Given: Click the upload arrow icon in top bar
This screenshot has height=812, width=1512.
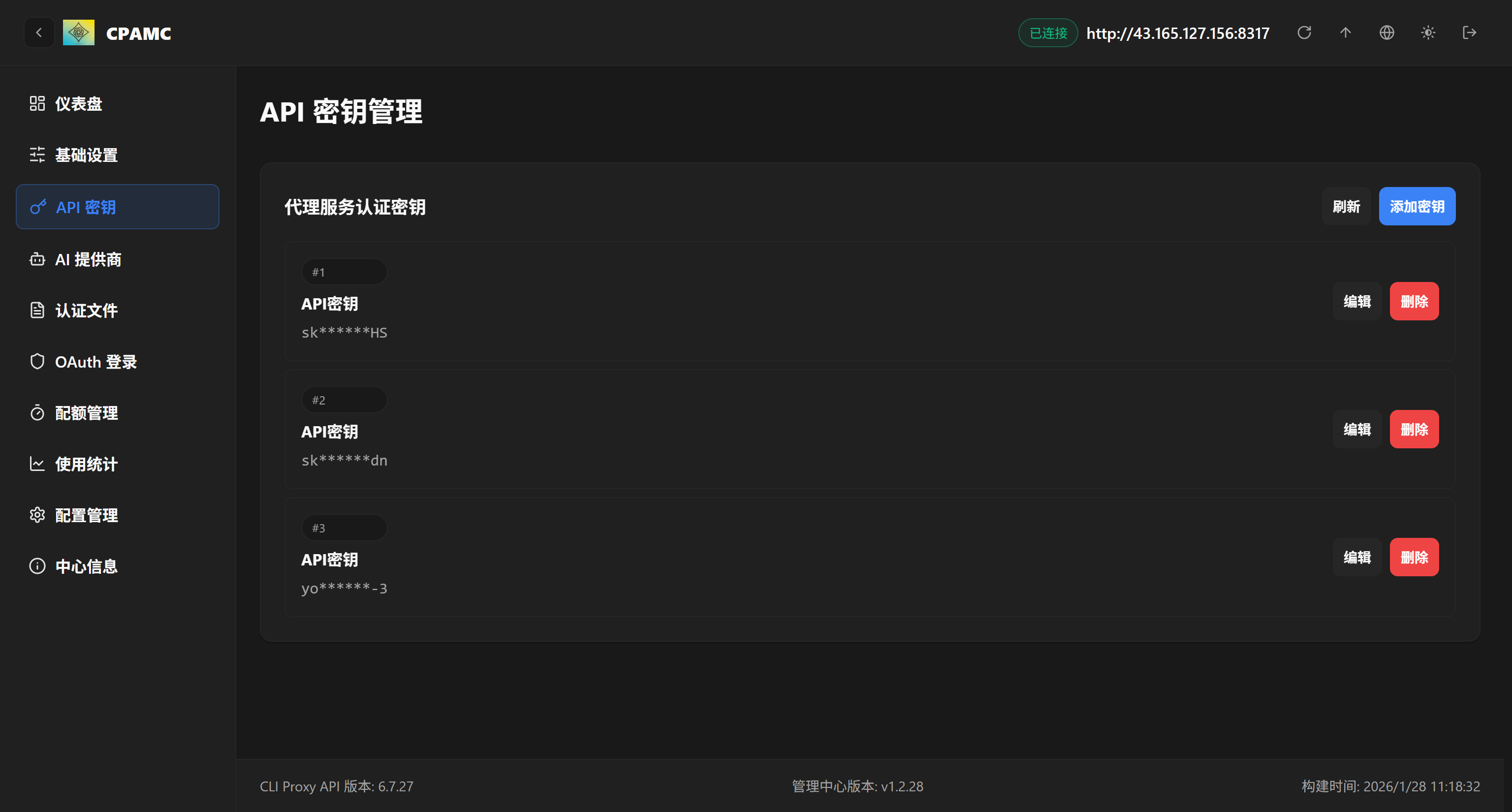Looking at the screenshot, I should [x=1345, y=33].
